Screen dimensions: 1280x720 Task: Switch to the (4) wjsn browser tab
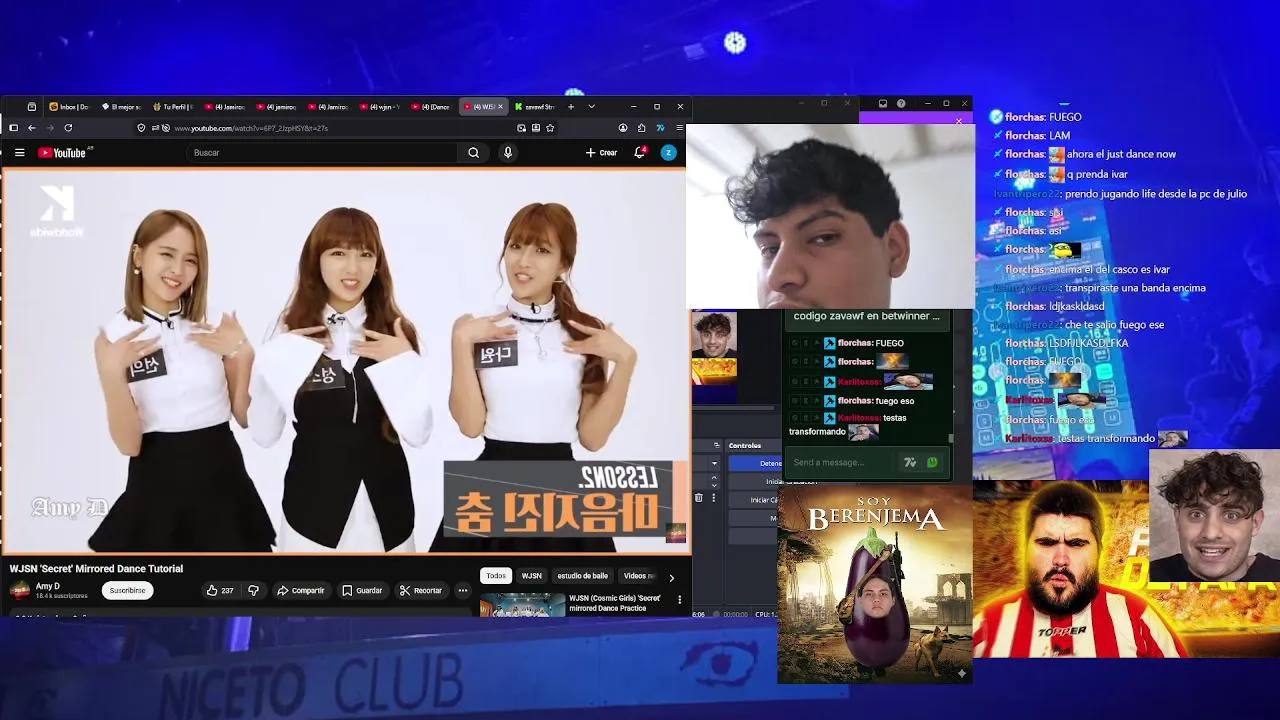pos(380,107)
